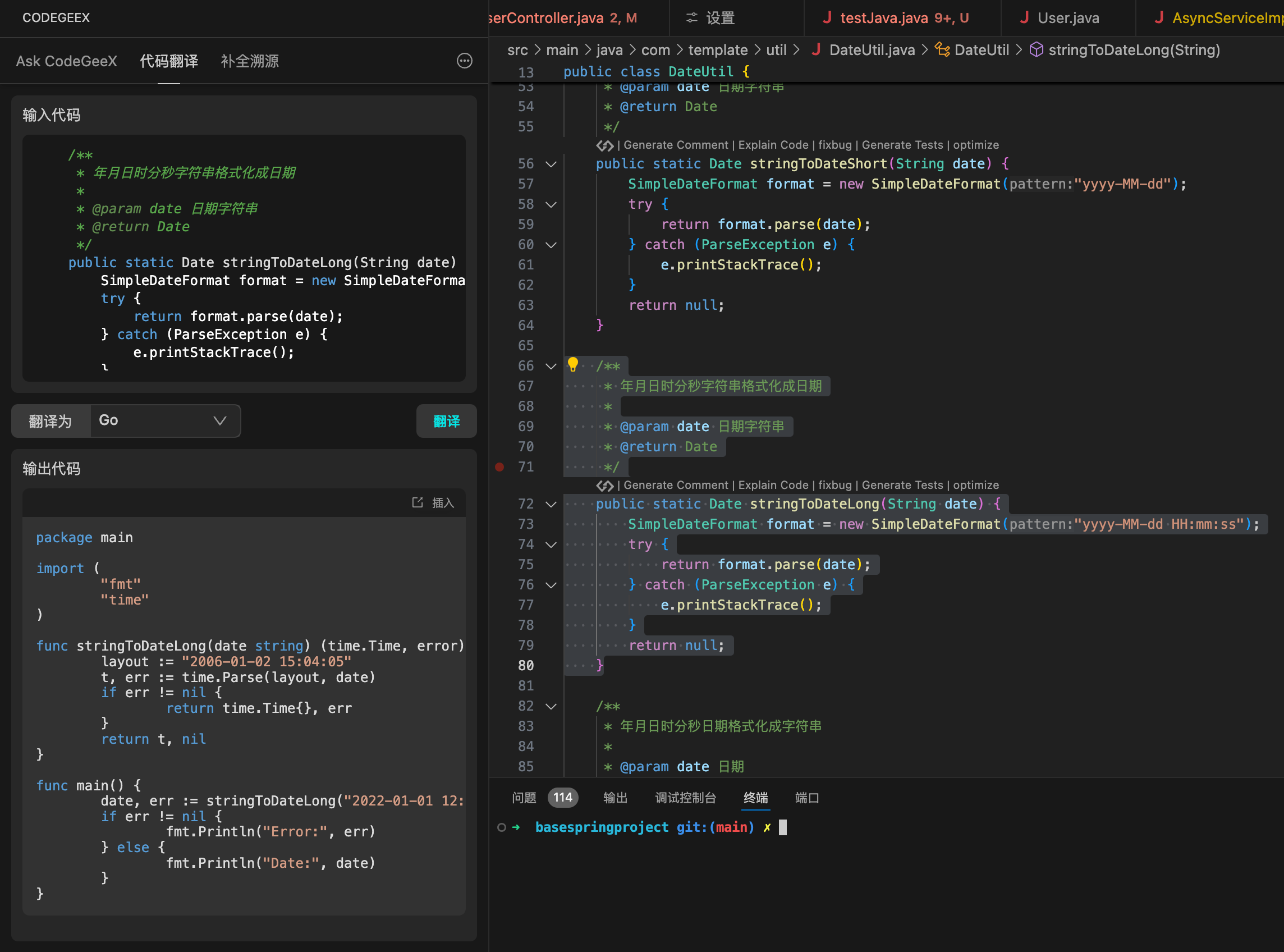
Task: Open the 问题 problems panel tab
Action: click(524, 798)
